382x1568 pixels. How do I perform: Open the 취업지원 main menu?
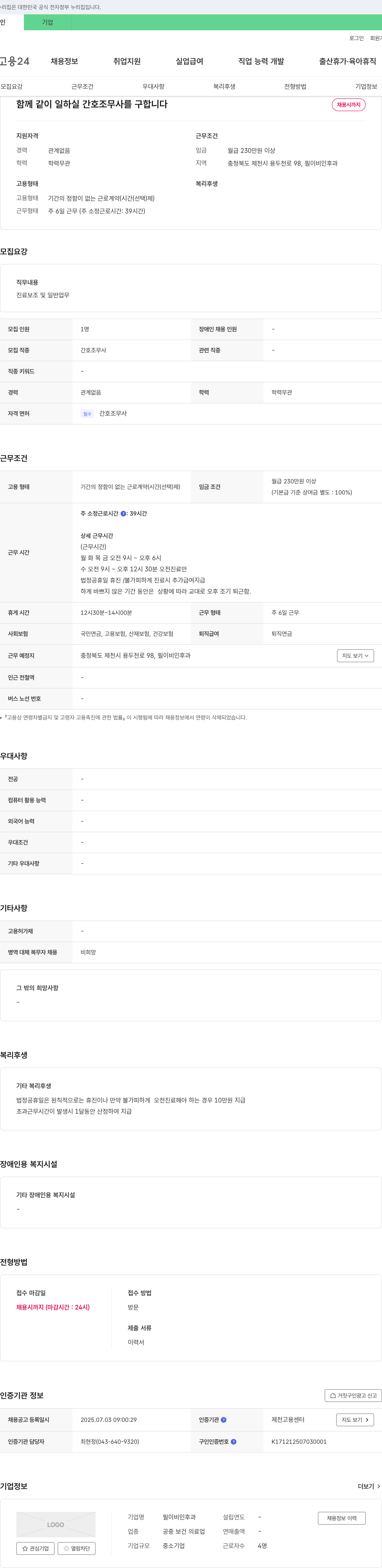(x=127, y=61)
